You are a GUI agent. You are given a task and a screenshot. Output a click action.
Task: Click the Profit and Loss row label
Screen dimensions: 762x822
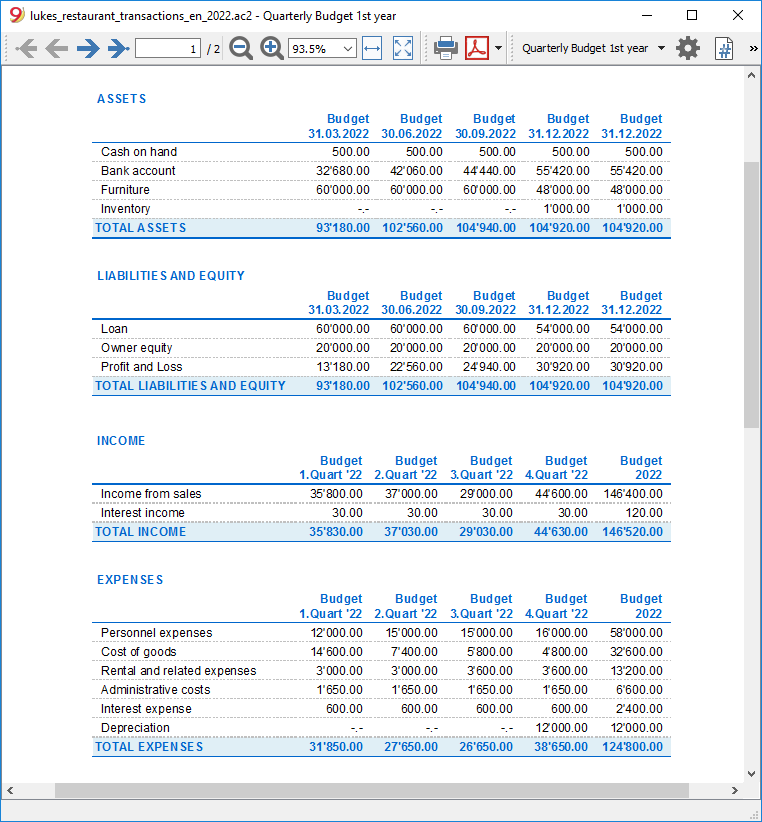141,367
